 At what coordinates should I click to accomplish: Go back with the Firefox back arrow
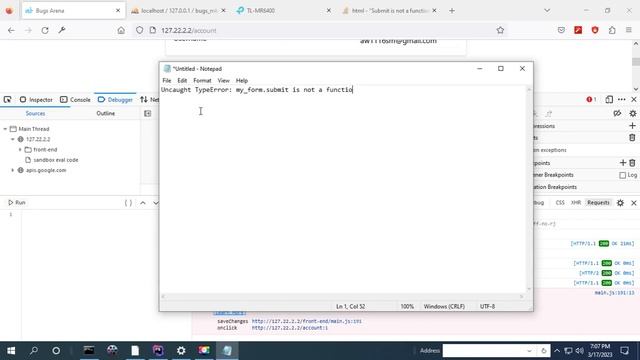[11, 30]
